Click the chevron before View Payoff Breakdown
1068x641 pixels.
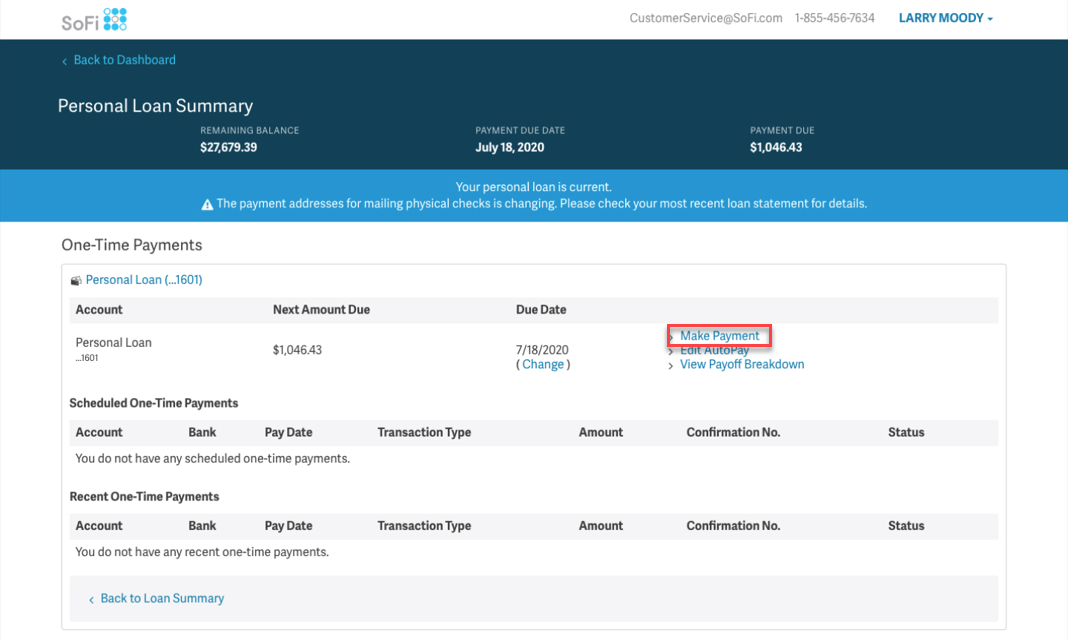coord(671,366)
